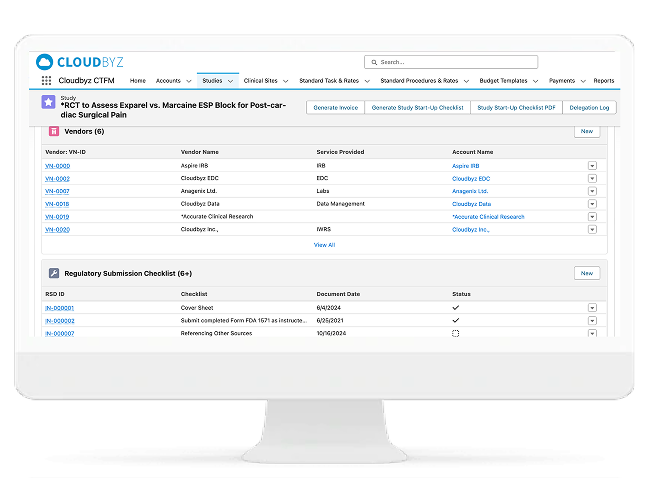Viewport: 650px width, 499px height.
Task: Open row actions menu for Aspire IRB
Action: pyautogui.click(x=592, y=166)
